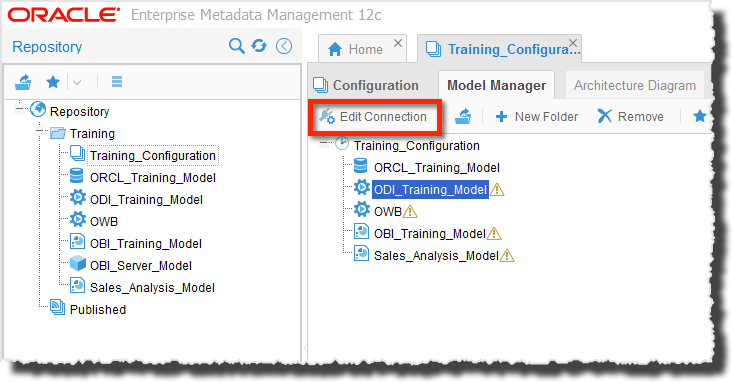Screen dimensions: 733x383
Task: Click warning icon next to OWB
Action: (x=410, y=211)
